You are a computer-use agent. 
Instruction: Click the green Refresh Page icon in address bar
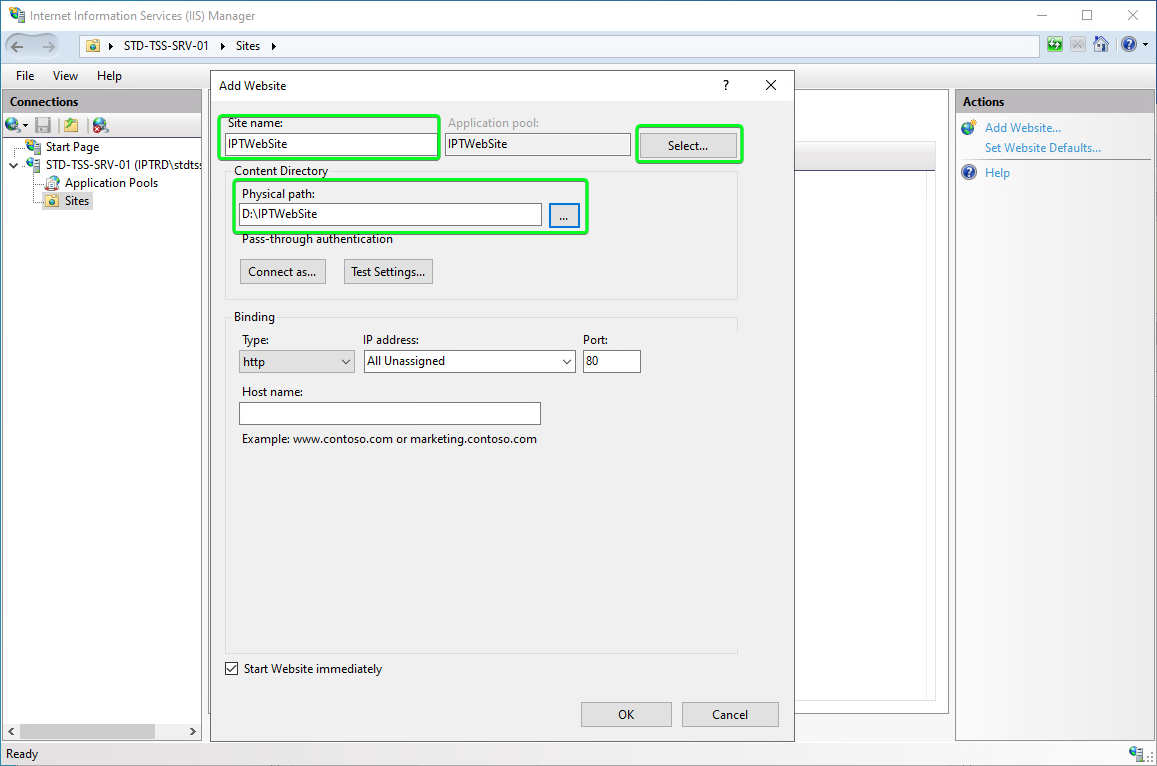tap(1054, 45)
